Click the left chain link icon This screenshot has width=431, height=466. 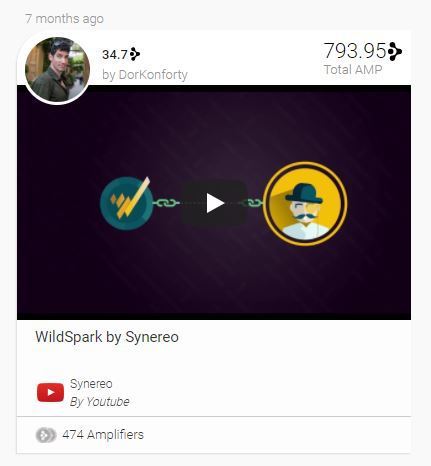pyautogui.click(x=166, y=203)
